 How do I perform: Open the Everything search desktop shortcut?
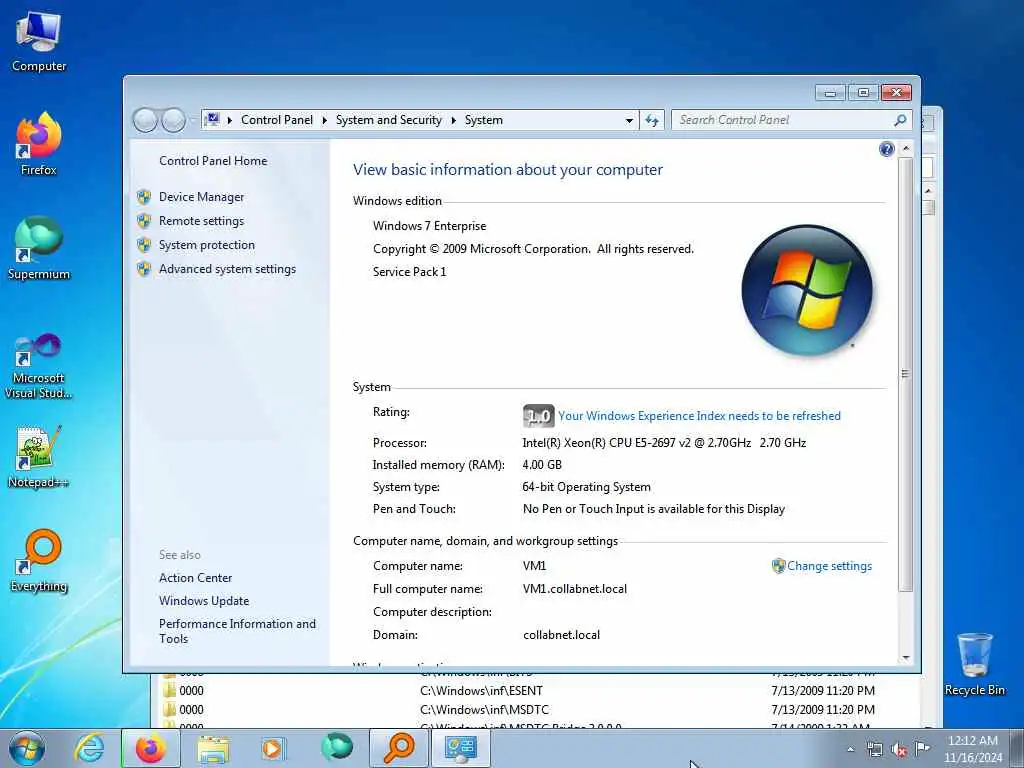pos(39,560)
